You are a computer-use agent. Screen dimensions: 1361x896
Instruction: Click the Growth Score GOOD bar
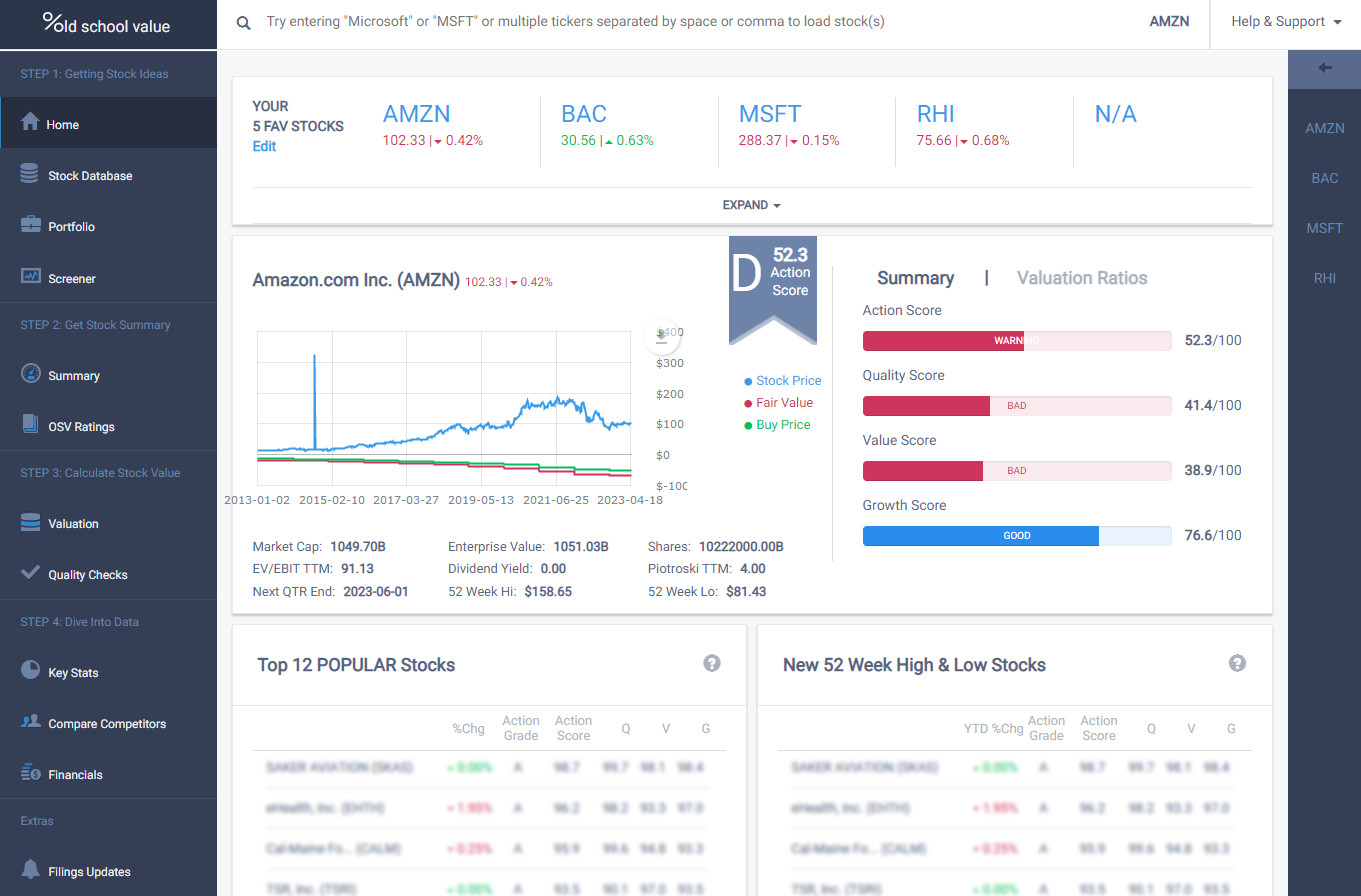click(1017, 536)
